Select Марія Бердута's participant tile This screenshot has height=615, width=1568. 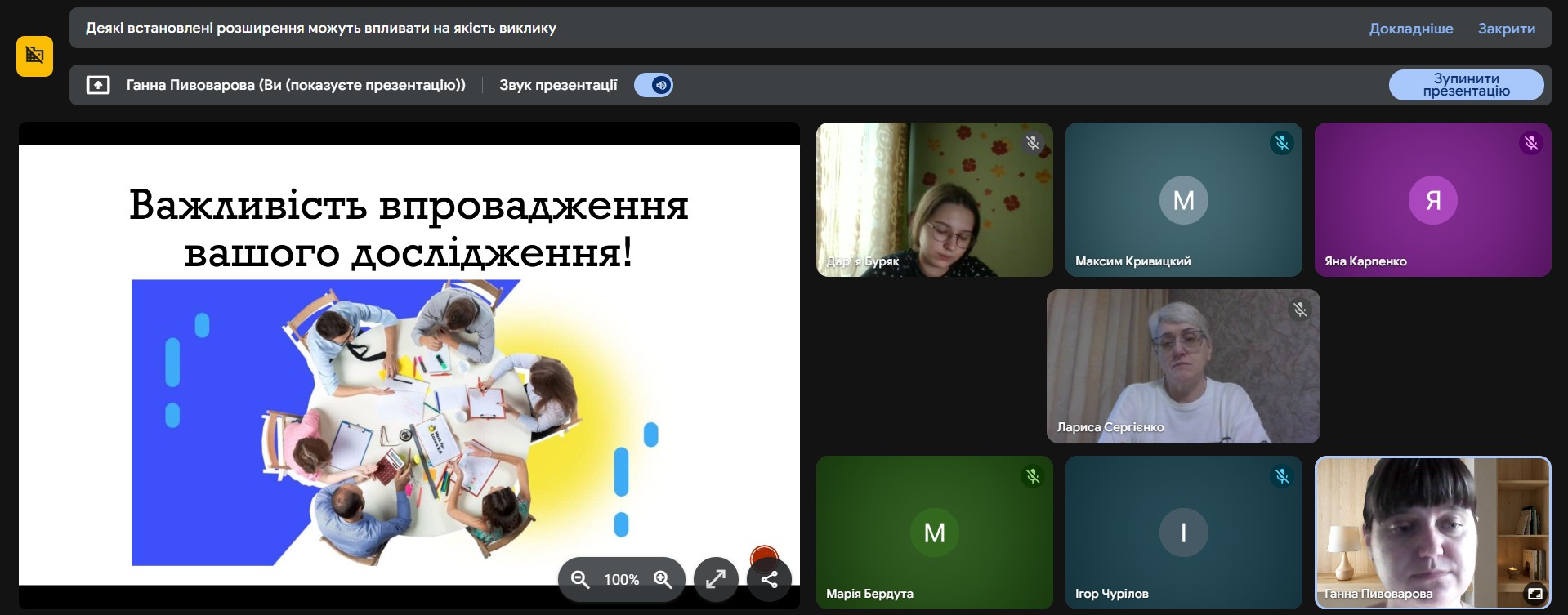point(934,533)
